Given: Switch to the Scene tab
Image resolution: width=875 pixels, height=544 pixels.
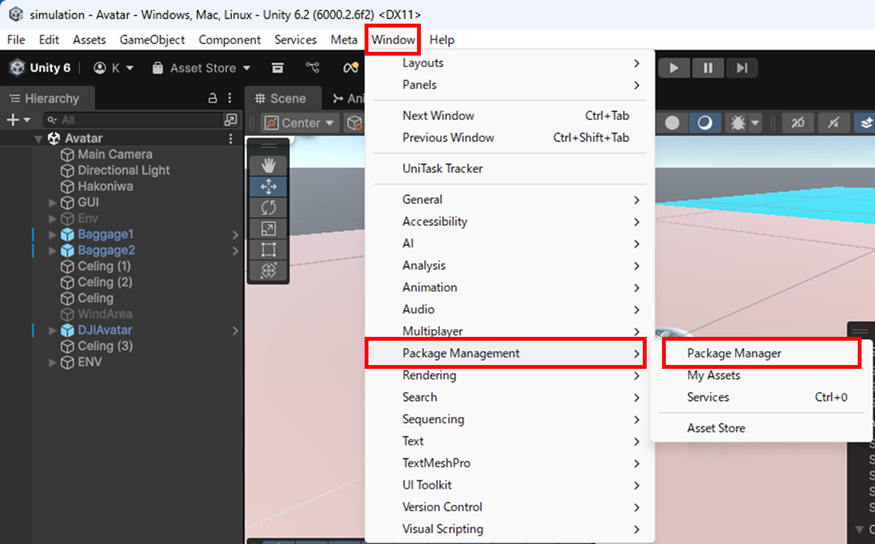Looking at the screenshot, I should 281,98.
